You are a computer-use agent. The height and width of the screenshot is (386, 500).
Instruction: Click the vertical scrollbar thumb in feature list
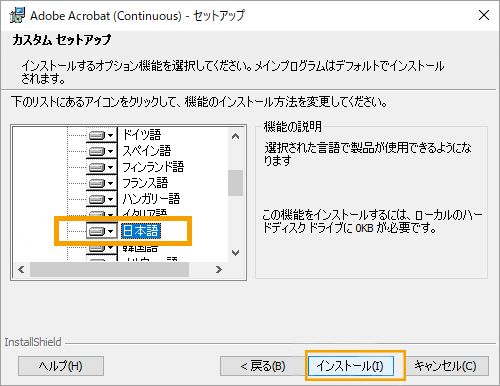[236, 183]
